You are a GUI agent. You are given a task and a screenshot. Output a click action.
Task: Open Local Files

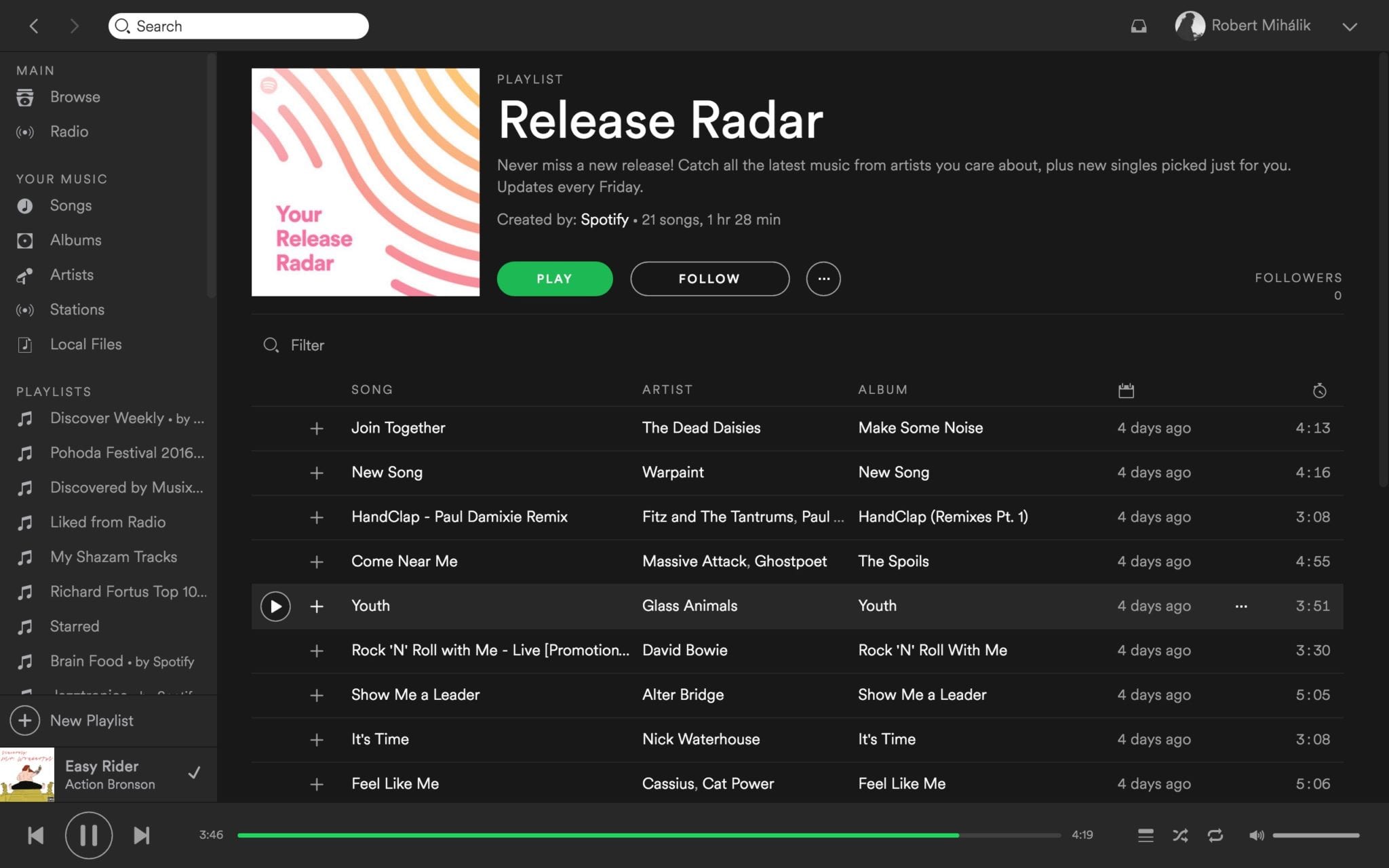pyautogui.click(x=85, y=344)
